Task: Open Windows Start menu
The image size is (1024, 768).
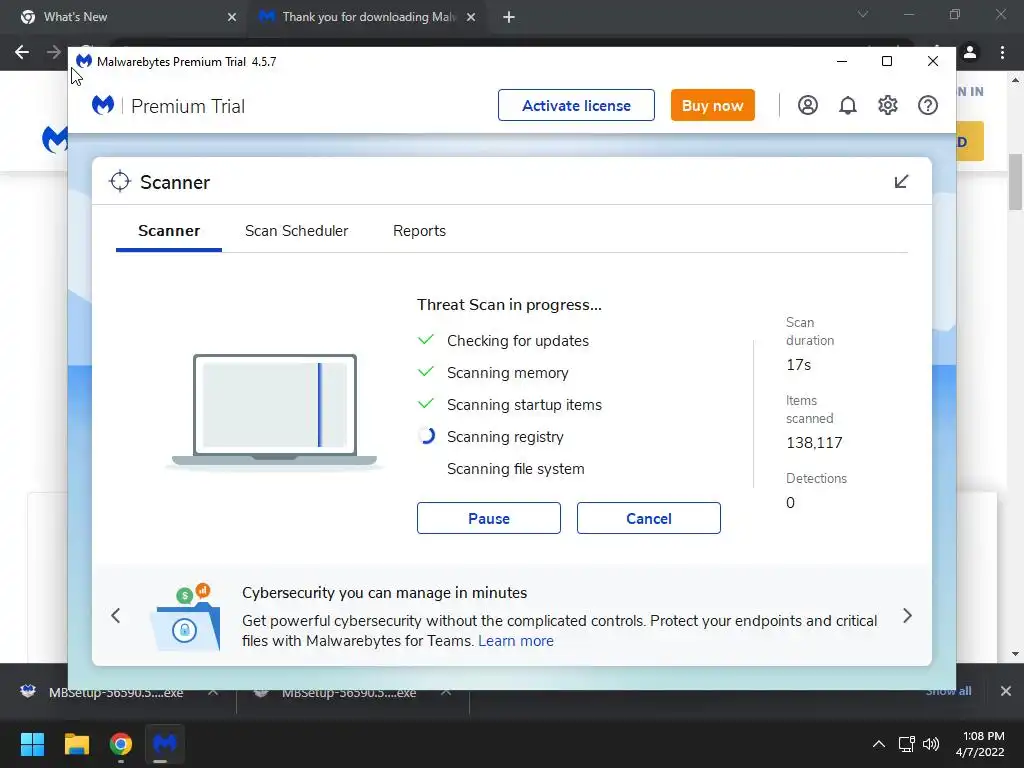Action: click(x=32, y=744)
